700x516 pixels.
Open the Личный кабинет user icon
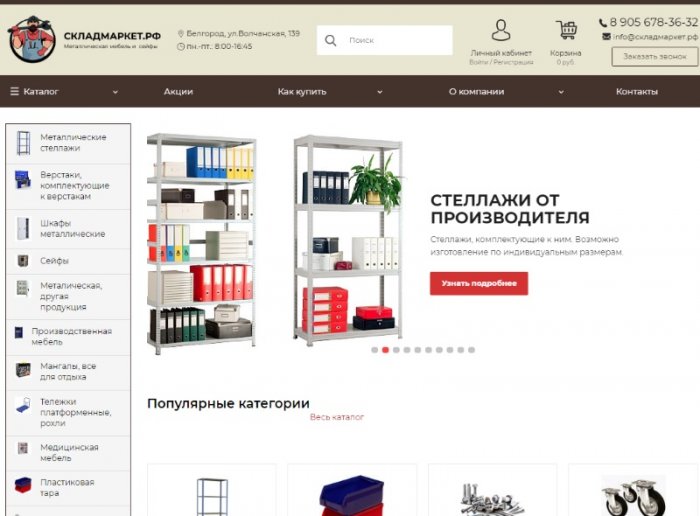pyautogui.click(x=501, y=30)
